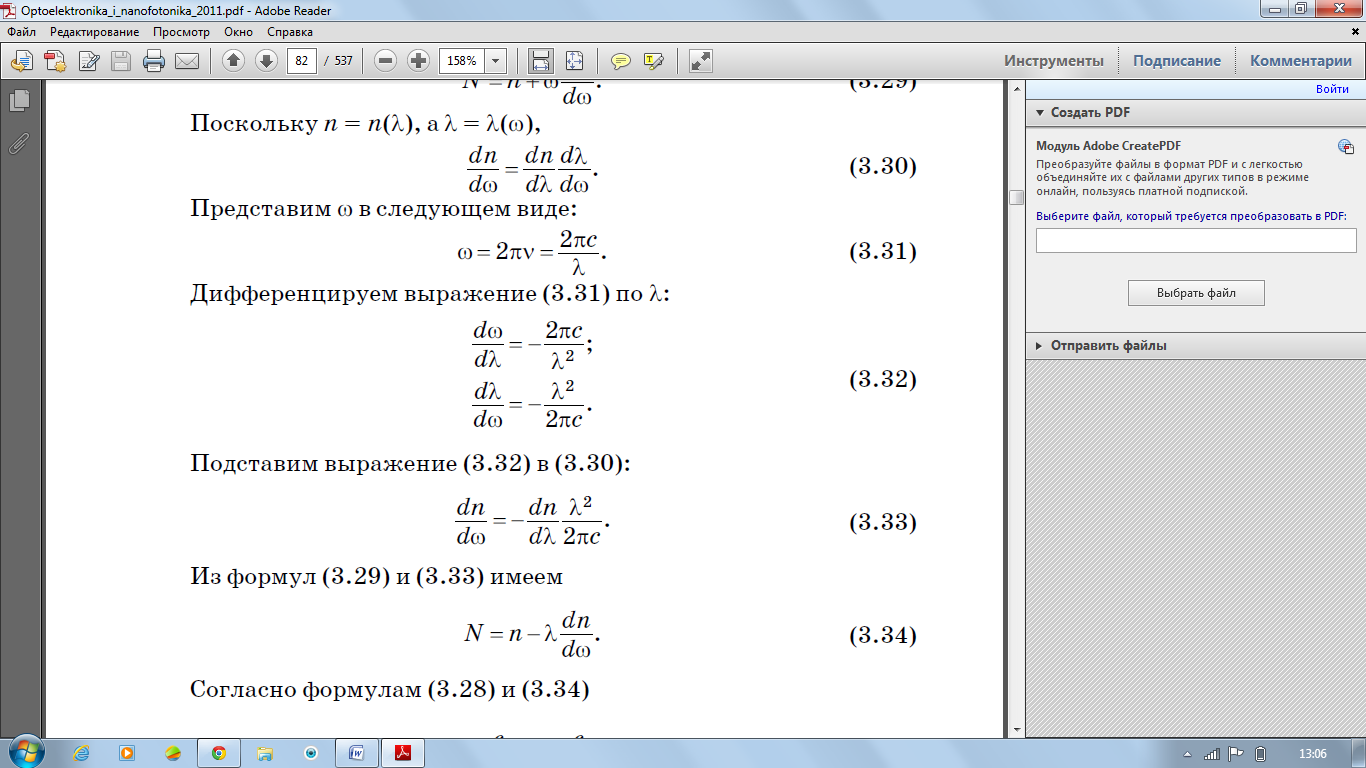
Task: Click the line 'Дифференцируем выражение (3.31) по λ:'
Action: tap(428, 295)
